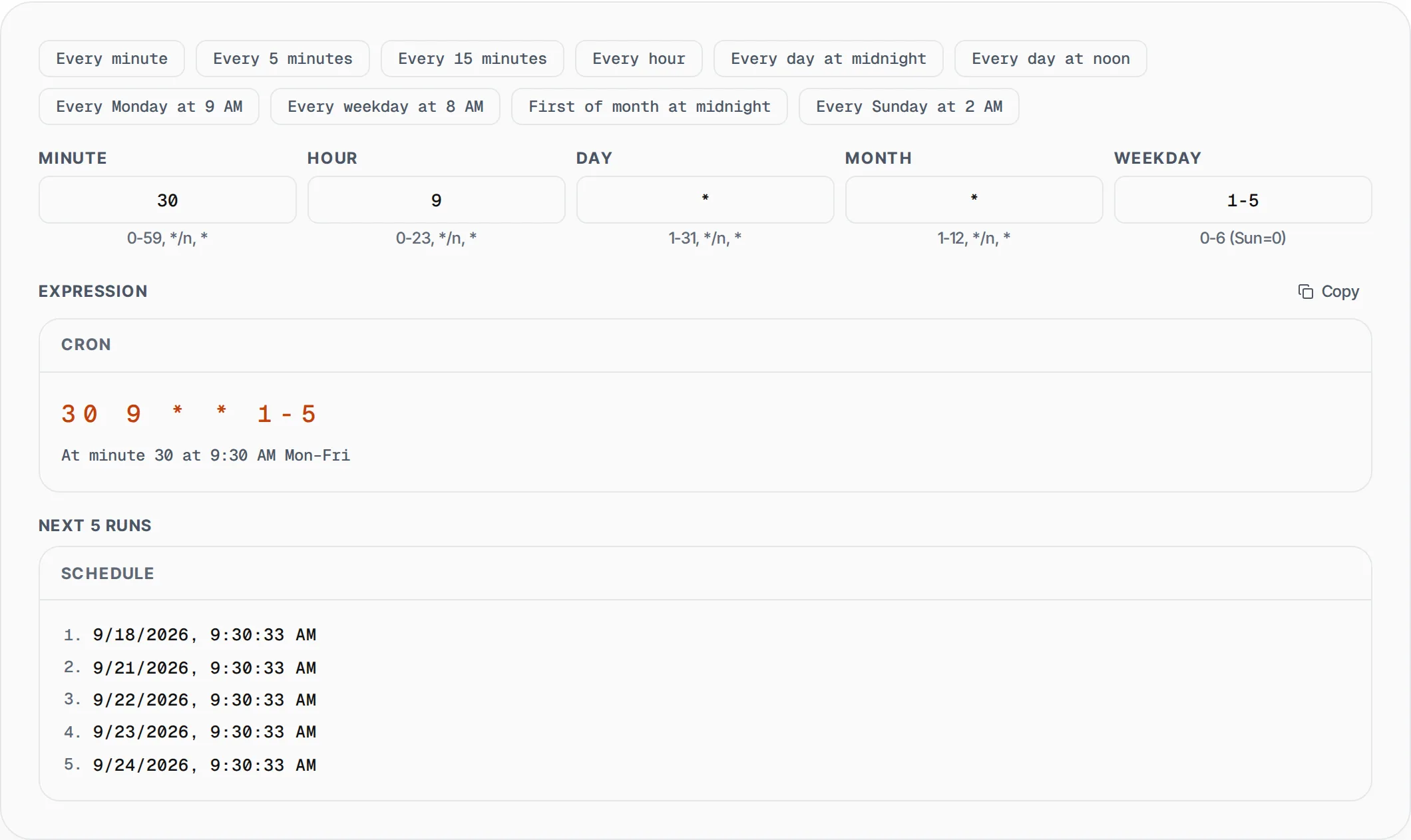Choose the "Every 15 minutes" preset
This screenshot has width=1411, height=840.
coord(473,59)
